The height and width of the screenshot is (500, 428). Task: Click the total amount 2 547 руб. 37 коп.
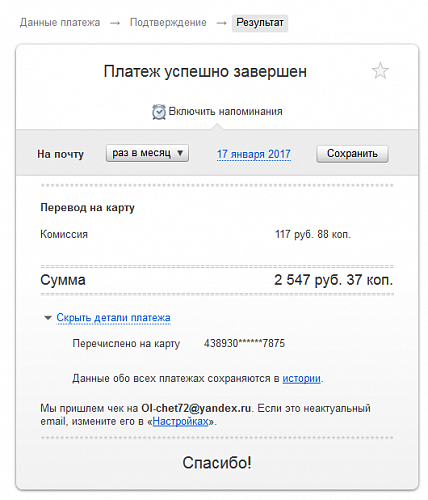click(334, 280)
